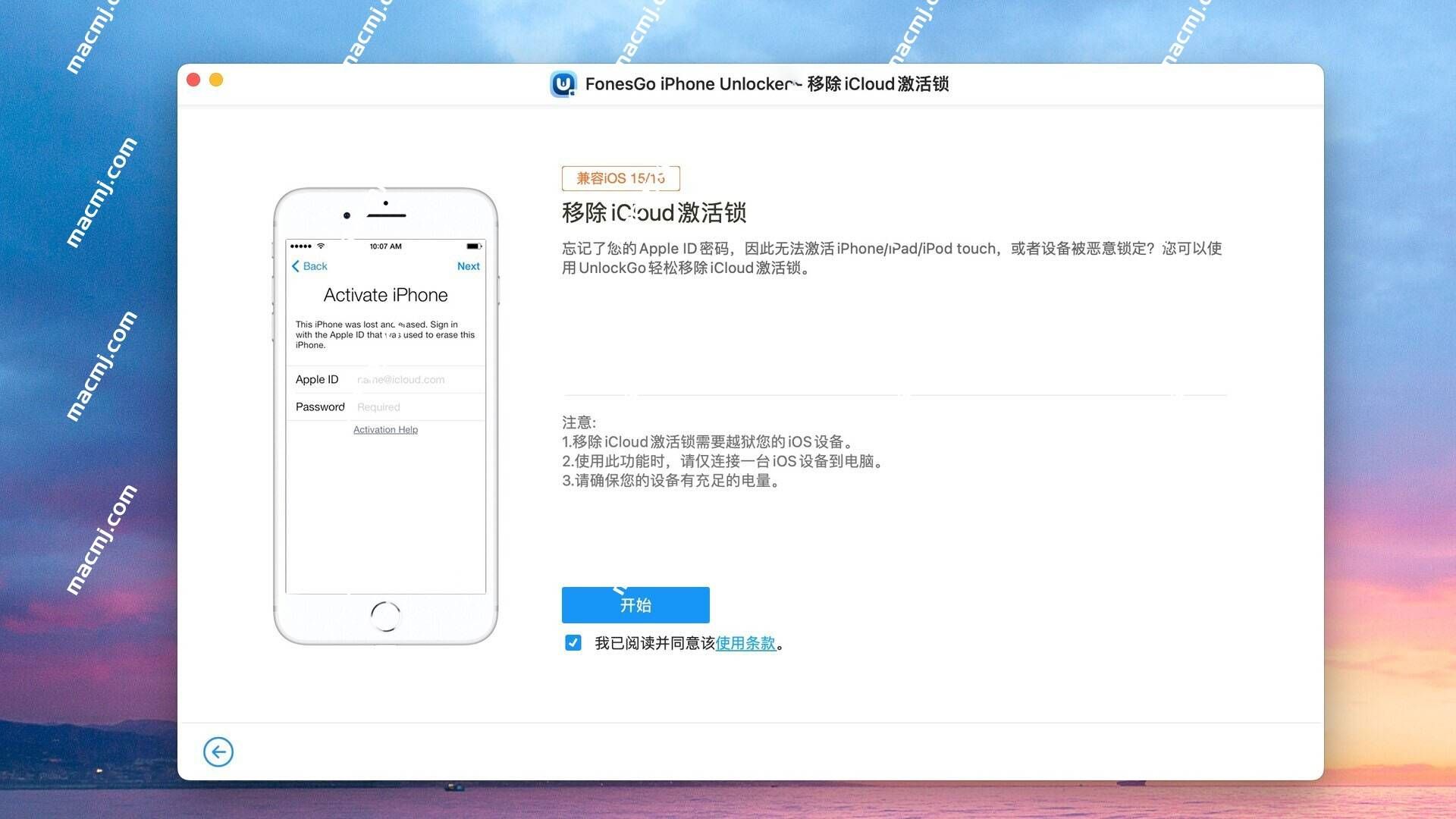Click Back in the iPhone mockup
Screen dimensions: 1456x819
tap(309, 266)
